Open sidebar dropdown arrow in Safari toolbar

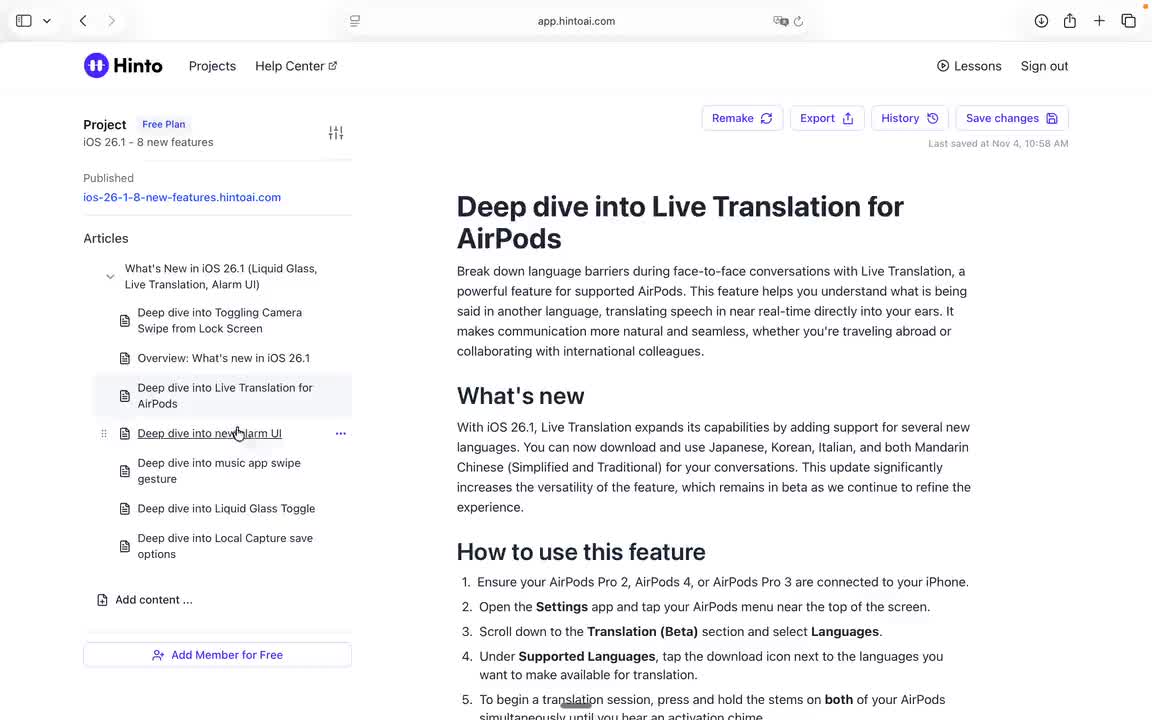tap(46, 21)
